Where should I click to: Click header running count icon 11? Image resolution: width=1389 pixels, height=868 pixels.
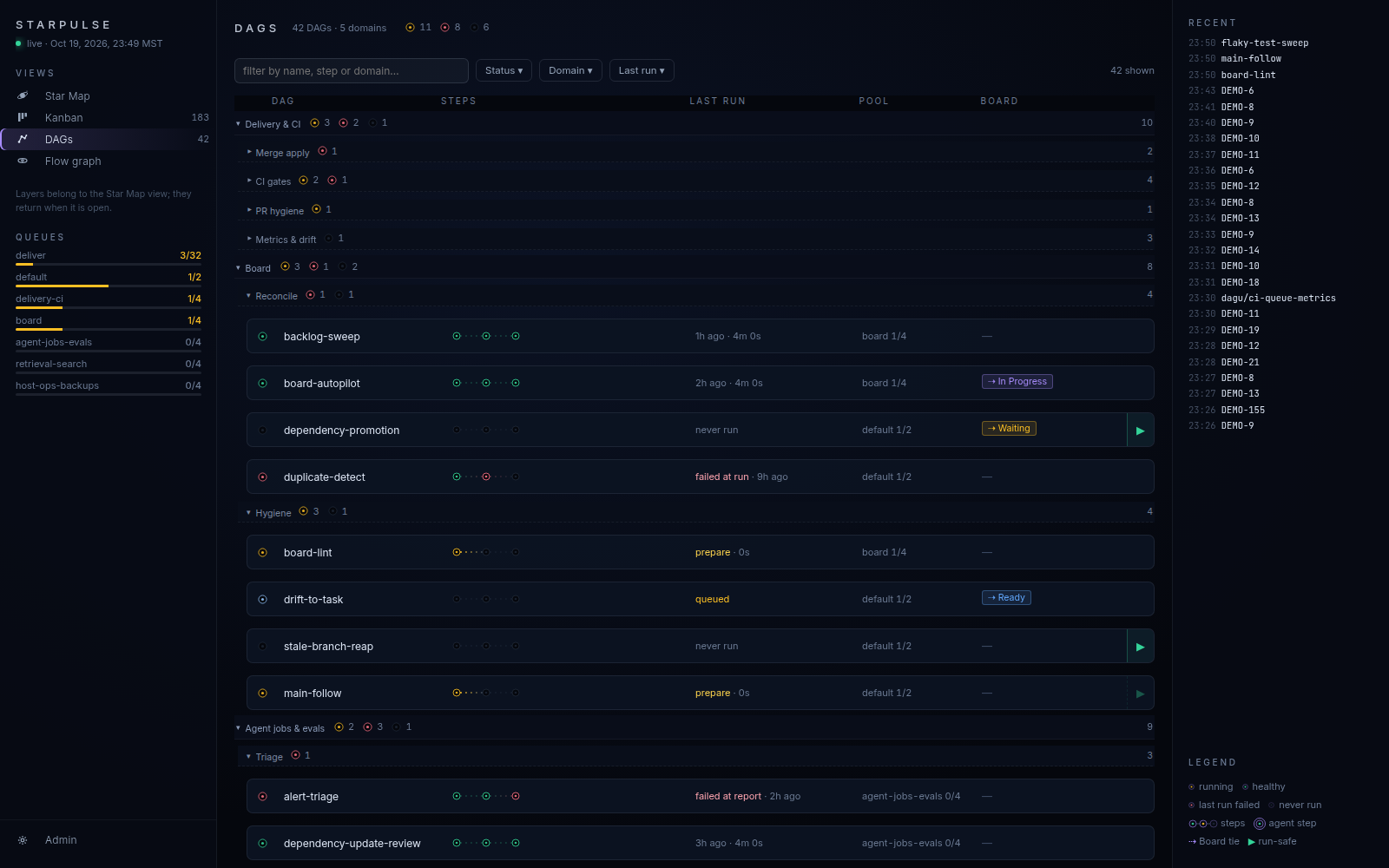410,28
